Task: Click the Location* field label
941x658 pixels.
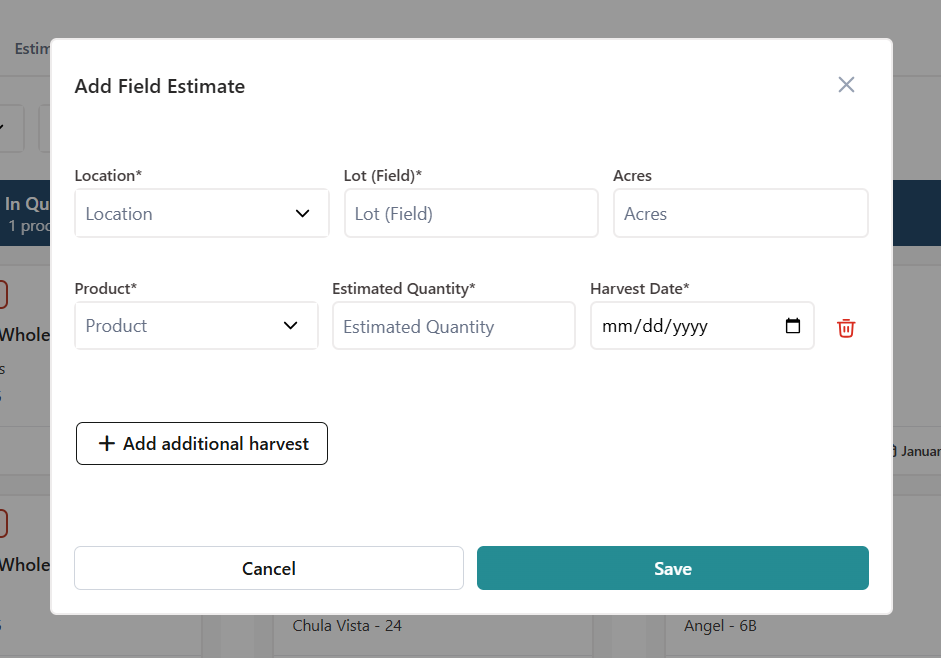Action: coord(108,176)
